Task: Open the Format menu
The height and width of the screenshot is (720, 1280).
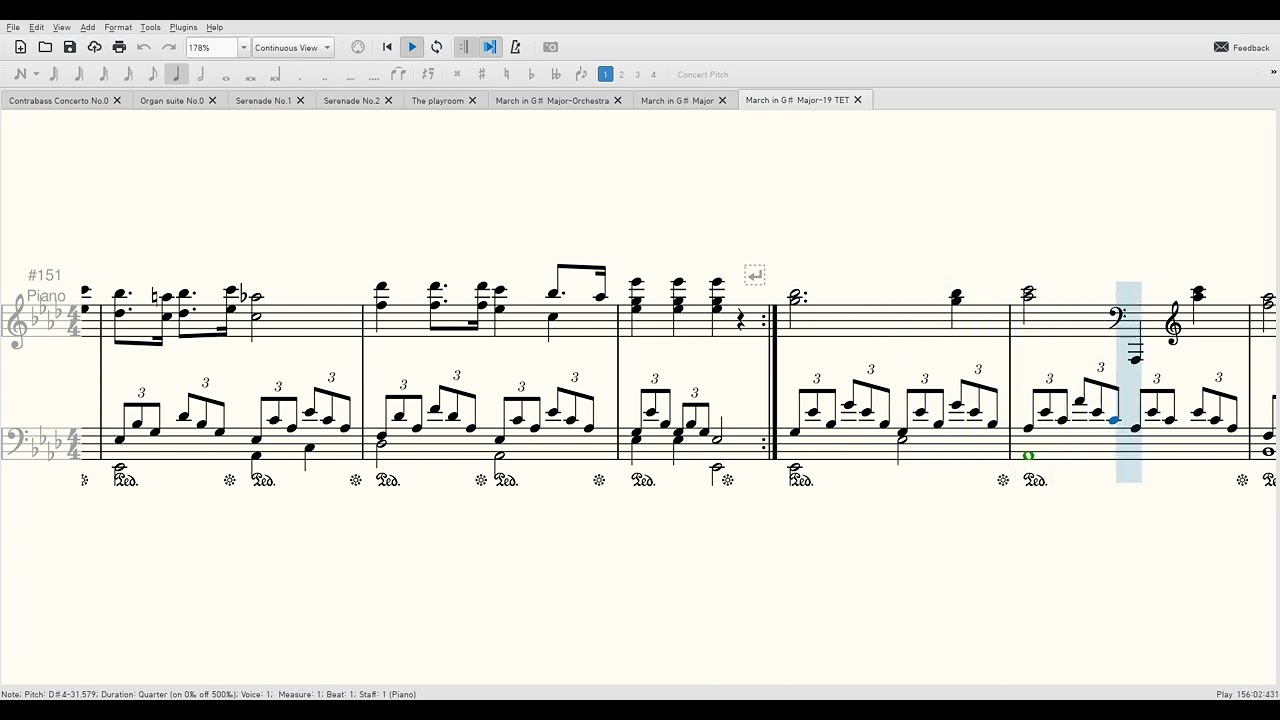Action: point(118,27)
